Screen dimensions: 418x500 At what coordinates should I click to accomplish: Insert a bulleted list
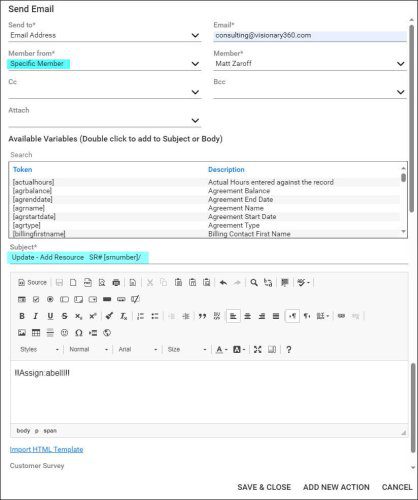click(x=155, y=316)
